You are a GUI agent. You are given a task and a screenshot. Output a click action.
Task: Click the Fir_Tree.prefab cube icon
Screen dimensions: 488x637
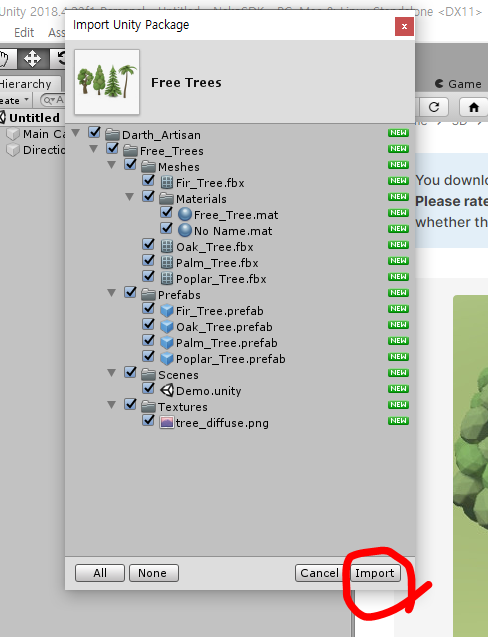point(167,311)
